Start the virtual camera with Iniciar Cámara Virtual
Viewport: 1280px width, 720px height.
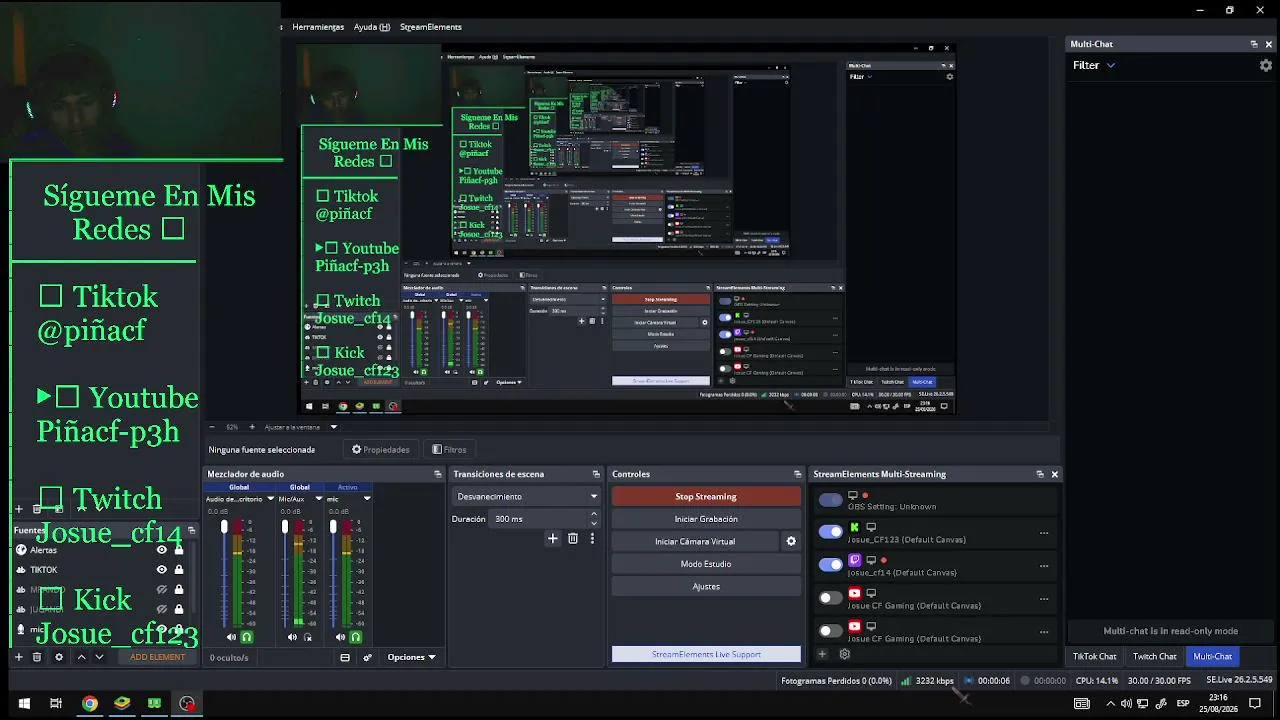(x=695, y=541)
